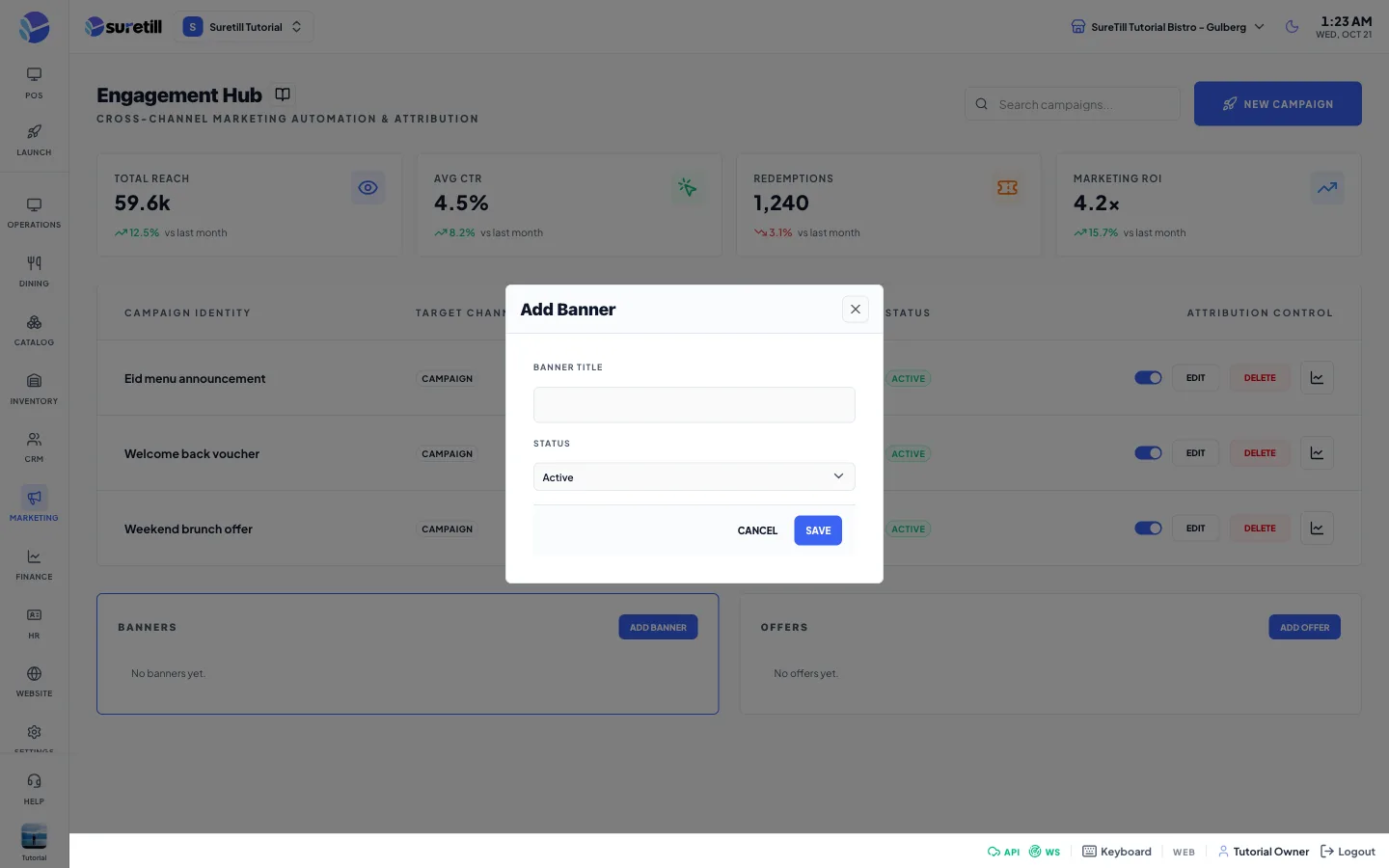The image size is (1389, 868).
Task: Edit the Weekend brunch offer campaign
Action: coord(1196,529)
